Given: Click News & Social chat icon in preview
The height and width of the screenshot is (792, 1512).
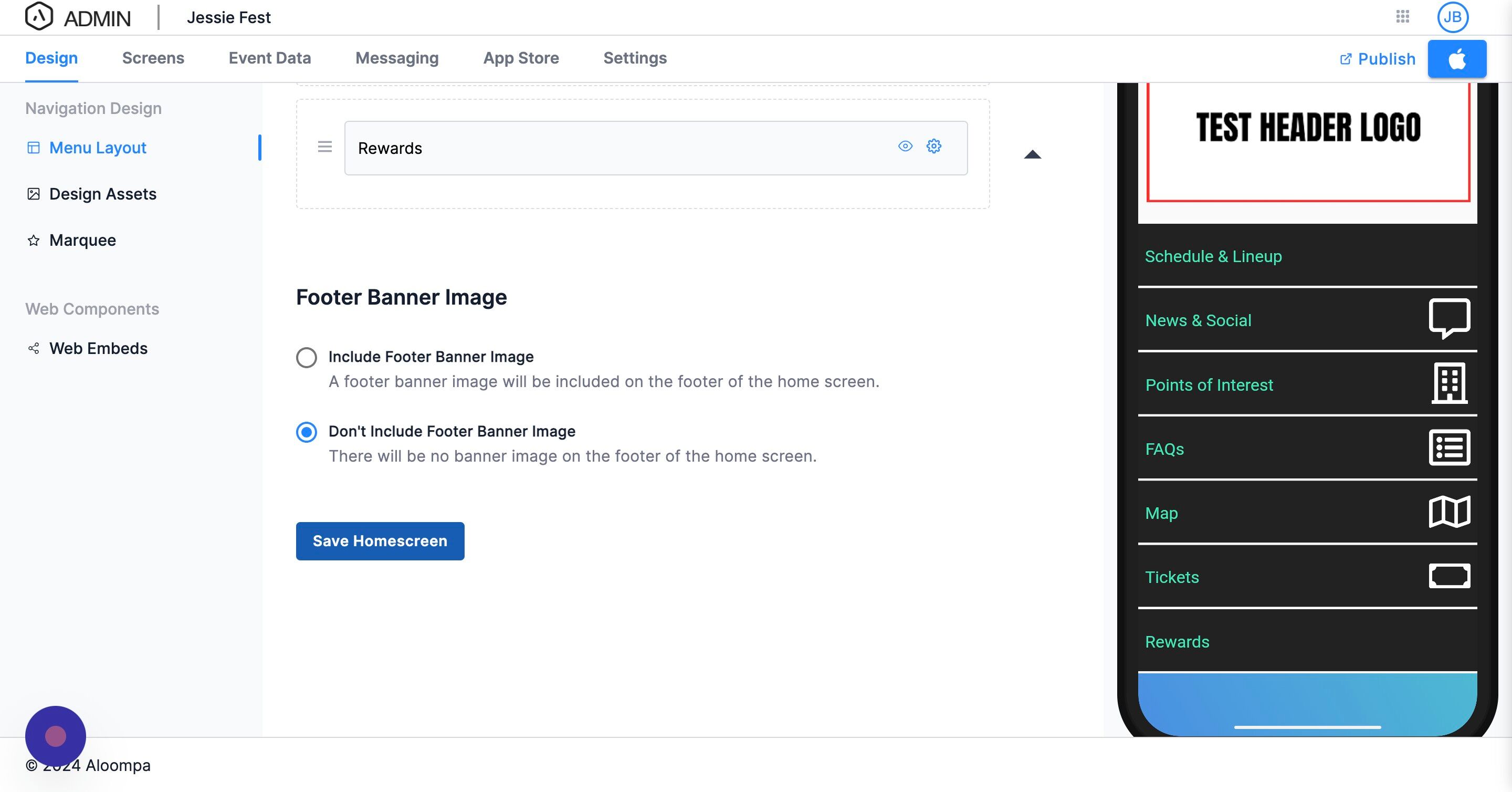Looking at the screenshot, I should pyautogui.click(x=1448, y=319).
